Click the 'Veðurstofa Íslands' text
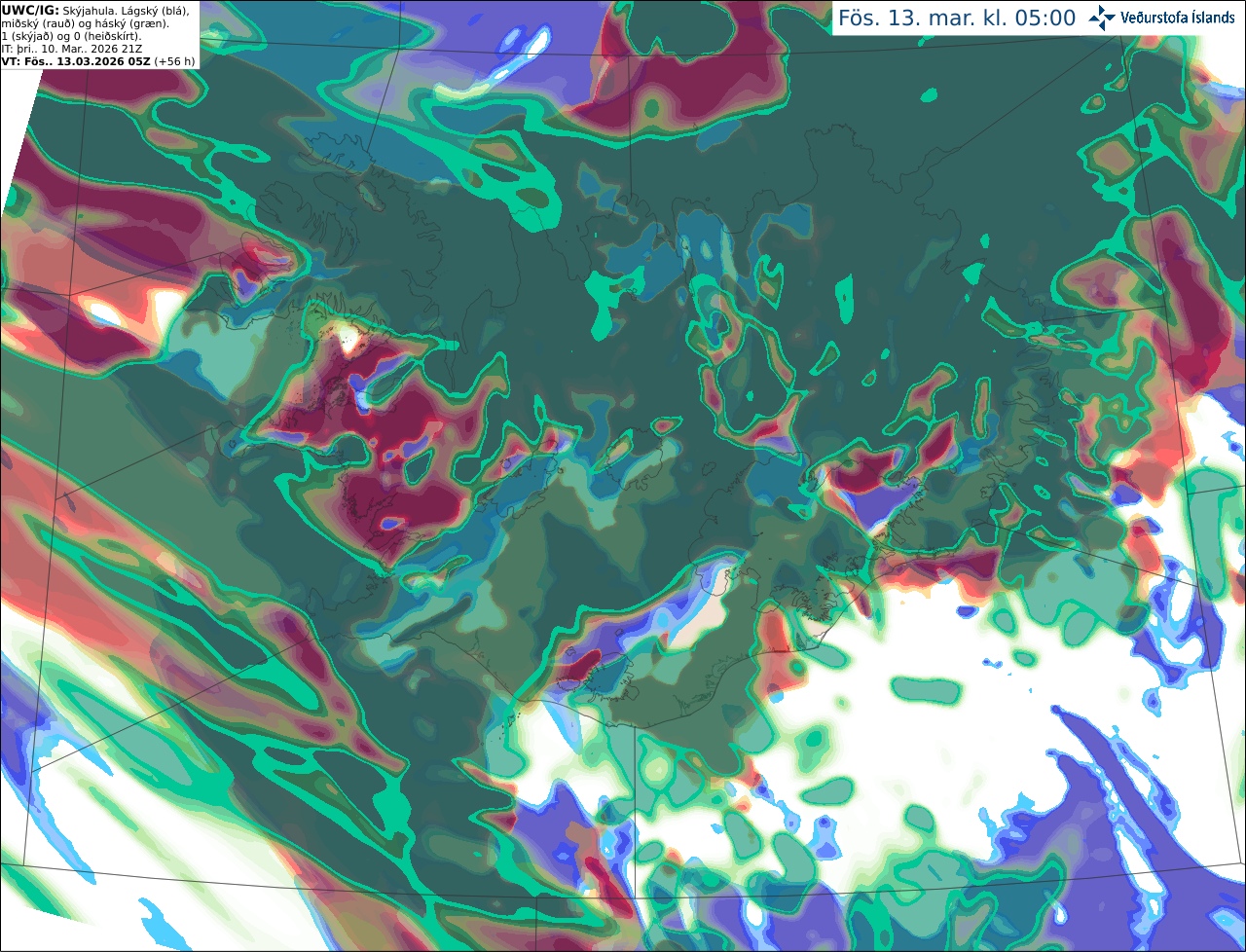The width and height of the screenshot is (1246, 952). coord(1178,18)
